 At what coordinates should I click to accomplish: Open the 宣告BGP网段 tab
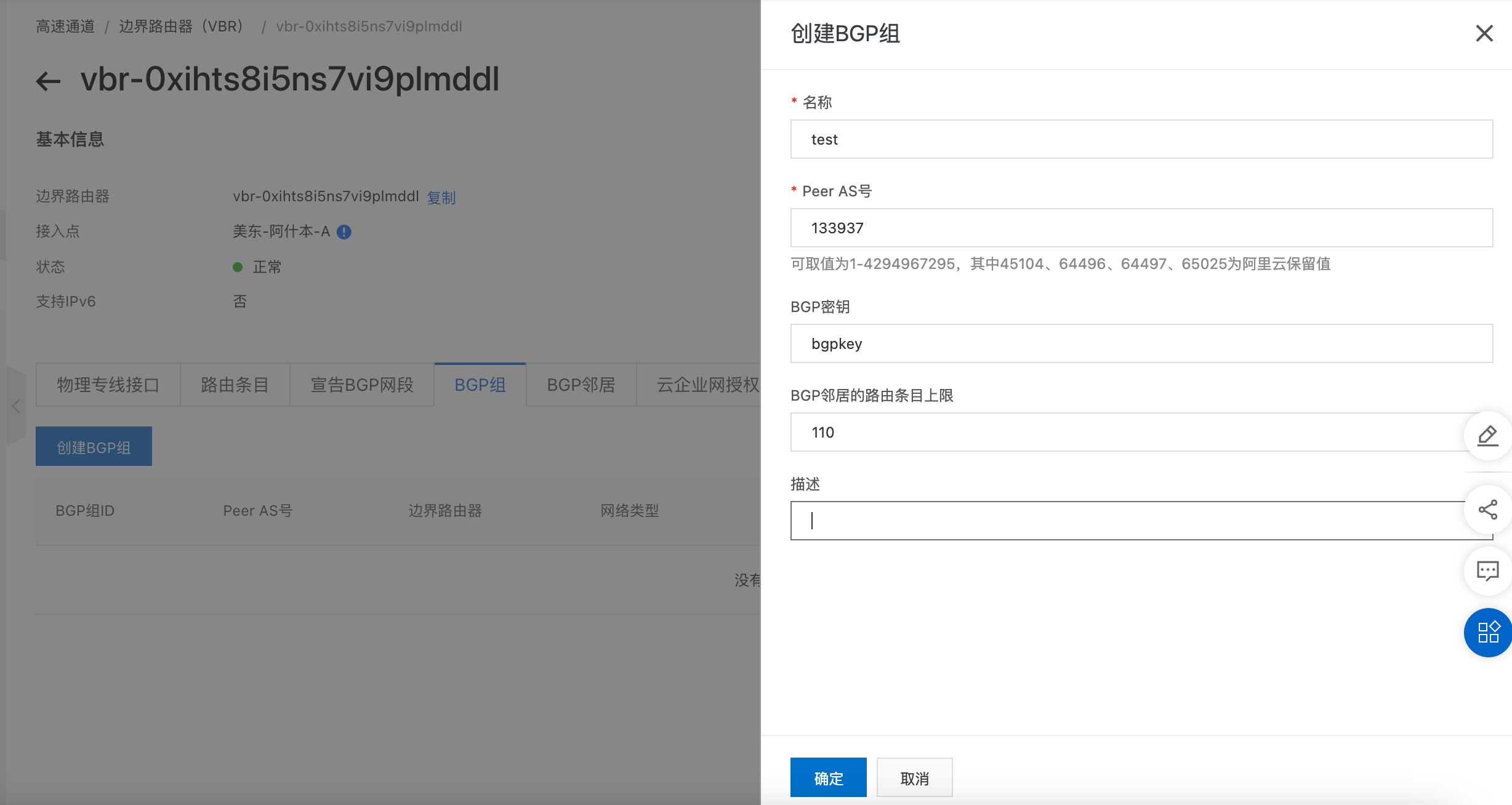pos(362,385)
